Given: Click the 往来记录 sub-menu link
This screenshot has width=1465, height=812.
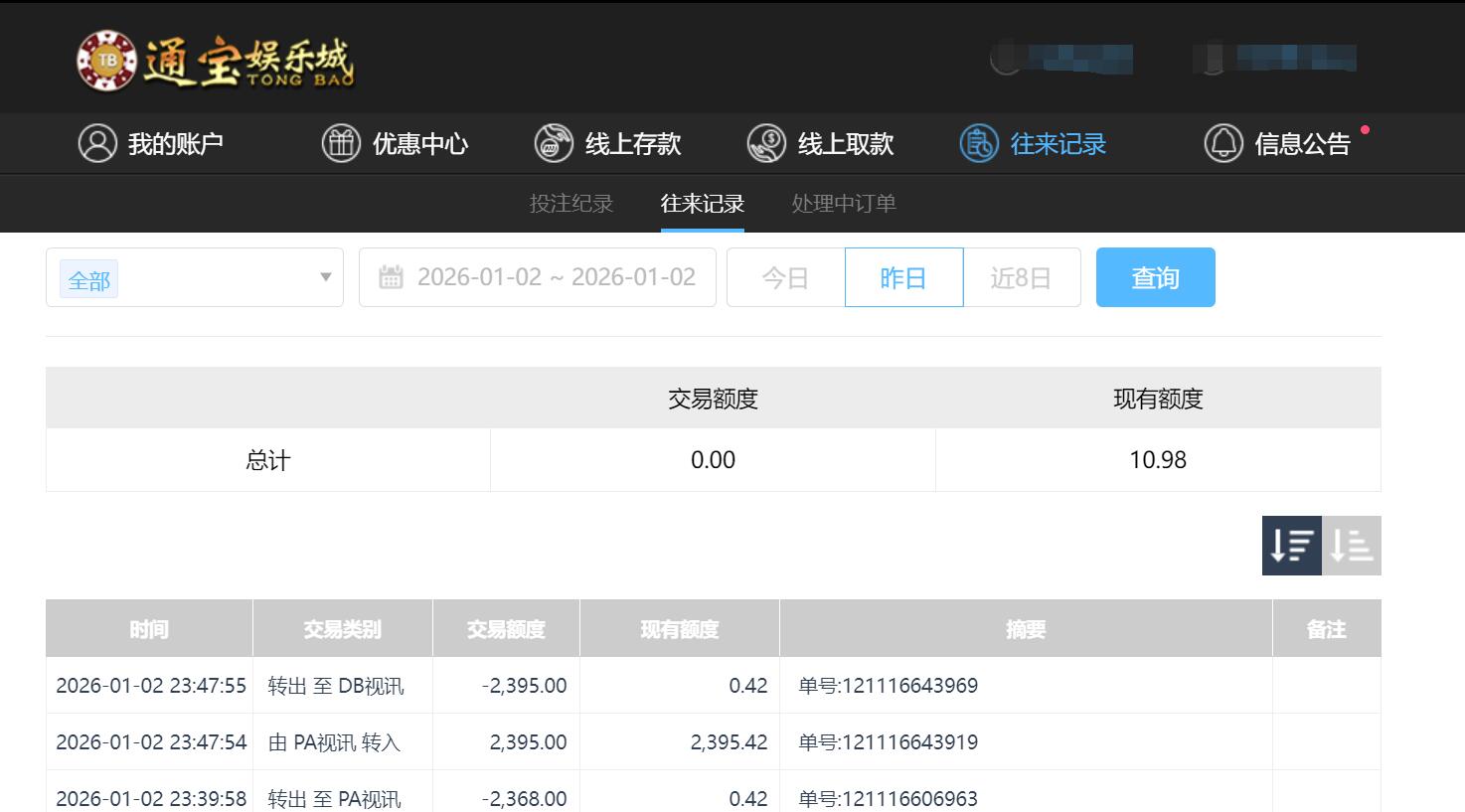Looking at the screenshot, I should click(x=702, y=203).
